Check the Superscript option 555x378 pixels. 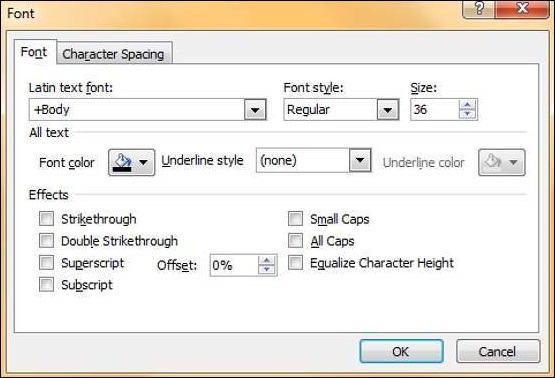pyautogui.click(x=46, y=263)
